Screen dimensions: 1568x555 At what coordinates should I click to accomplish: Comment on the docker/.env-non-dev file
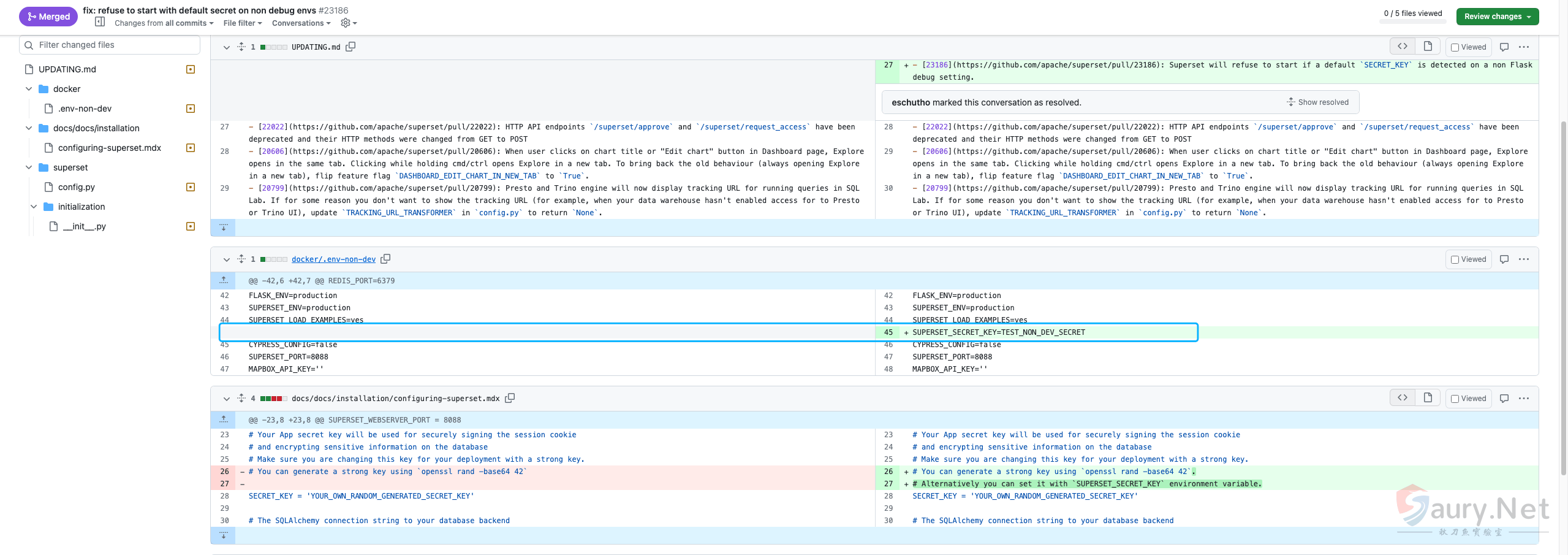(1504, 259)
